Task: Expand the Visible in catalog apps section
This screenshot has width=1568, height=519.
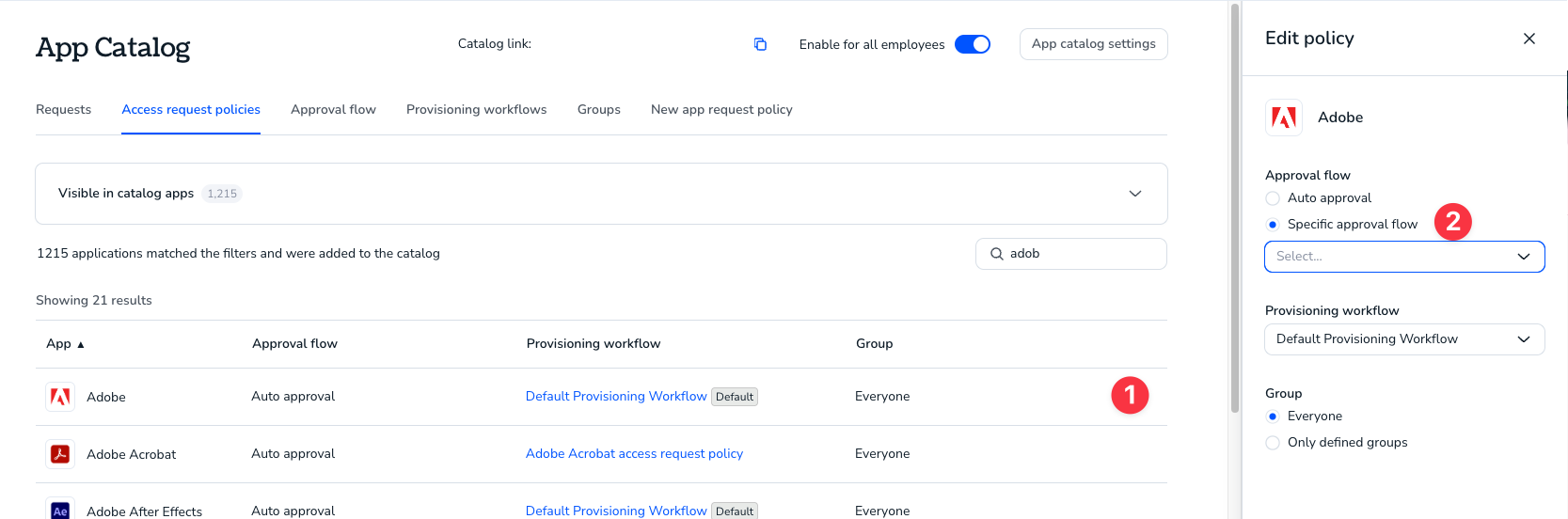Action: pos(1135,194)
